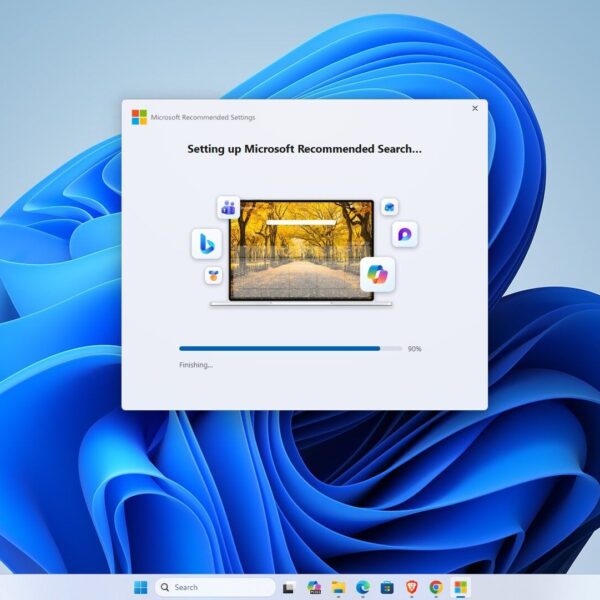Click the setup progress bar

290,349
